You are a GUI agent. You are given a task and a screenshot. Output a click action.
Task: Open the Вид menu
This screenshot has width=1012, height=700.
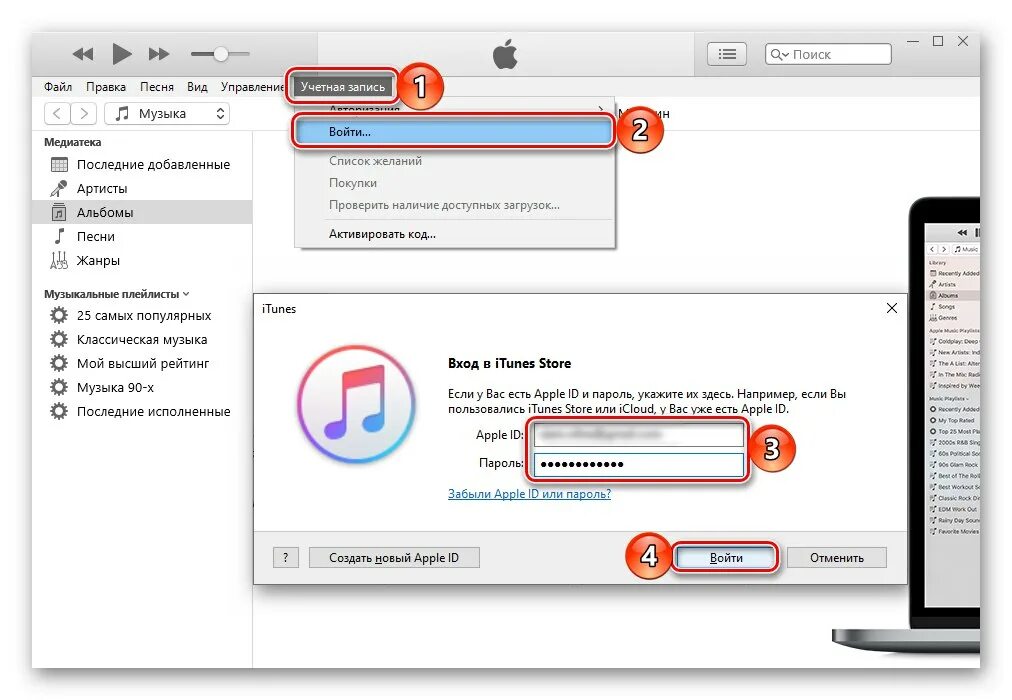click(x=197, y=86)
